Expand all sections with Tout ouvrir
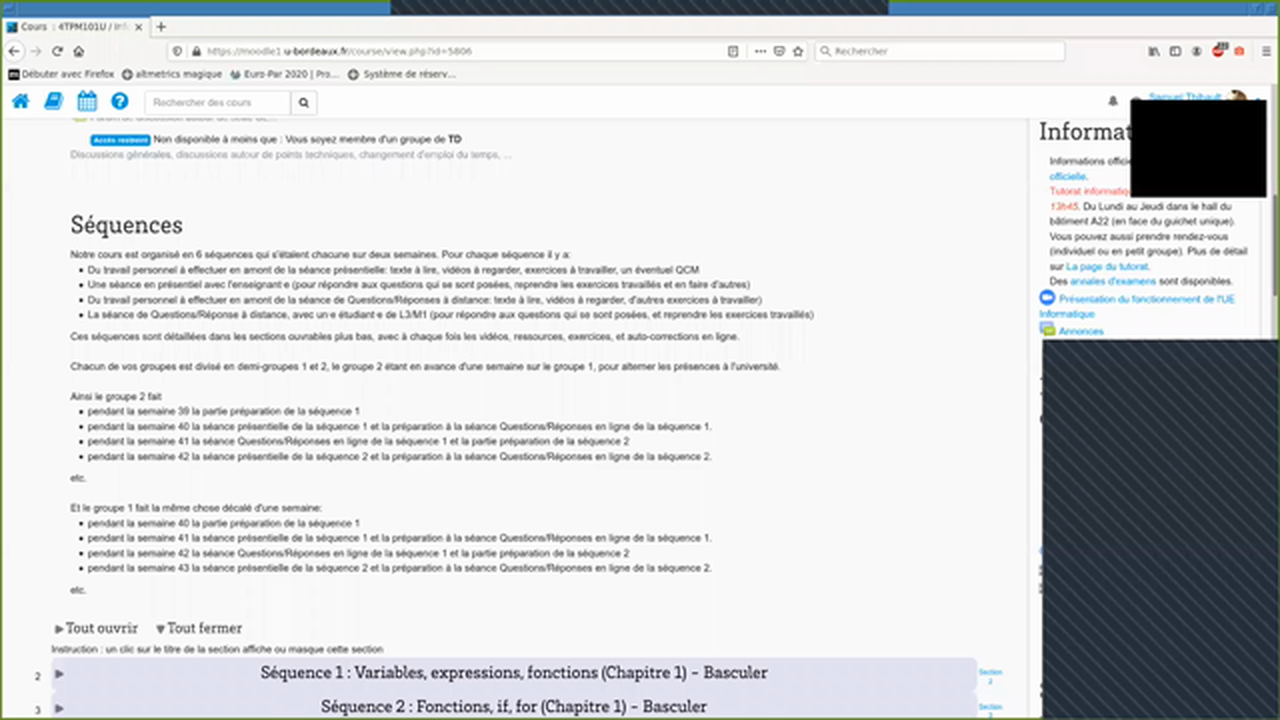Screen dimensions: 1280x720 [96, 628]
